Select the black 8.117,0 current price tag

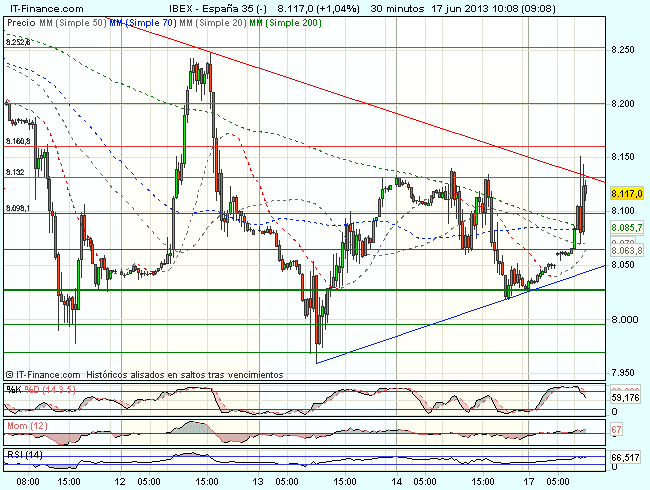626,193
